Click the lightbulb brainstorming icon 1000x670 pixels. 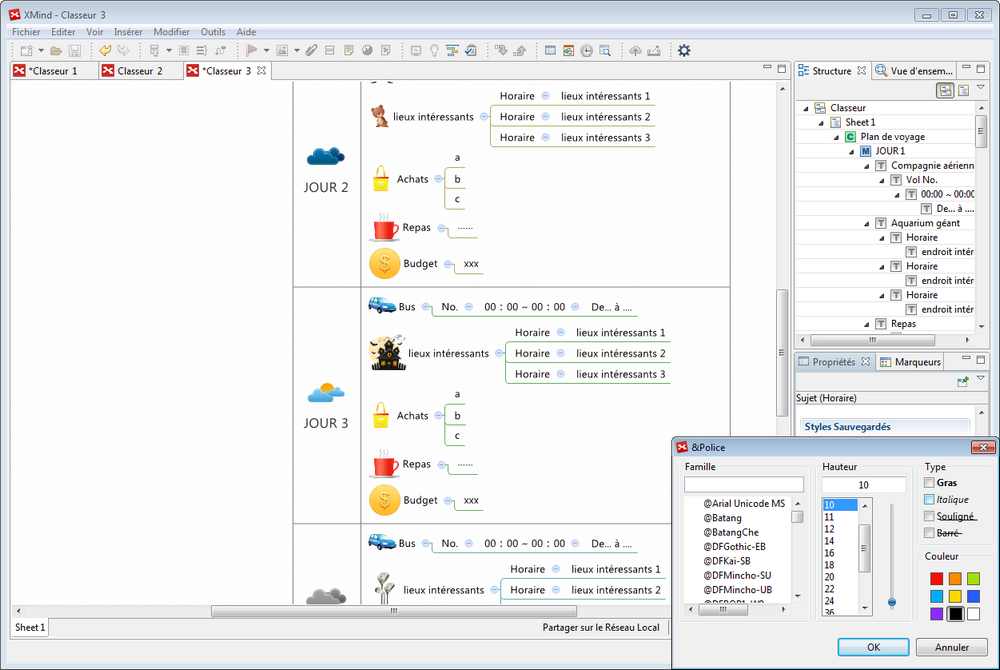pyautogui.click(x=435, y=50)
